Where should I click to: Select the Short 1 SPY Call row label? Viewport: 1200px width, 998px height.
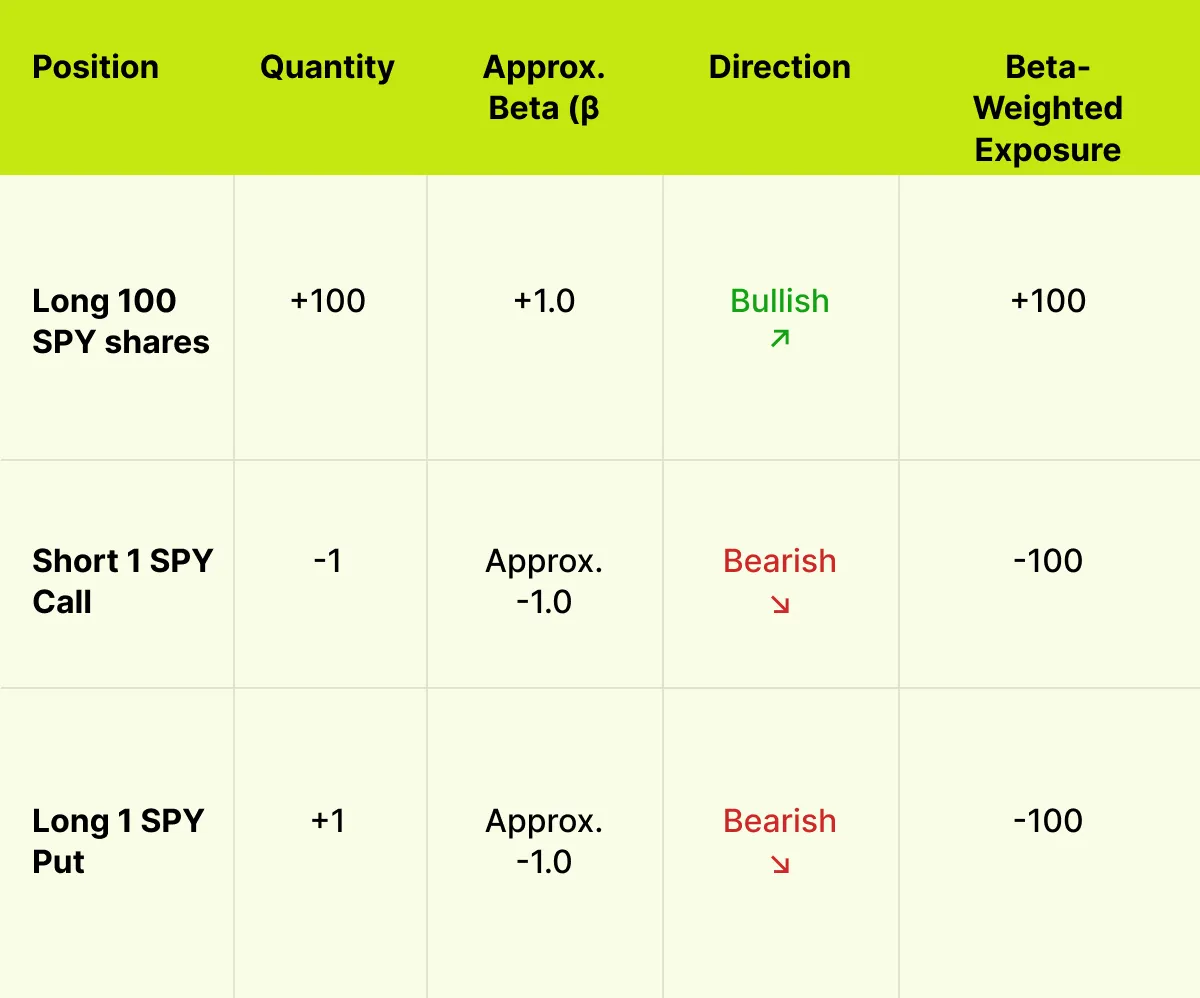click(x=122, y=581)
